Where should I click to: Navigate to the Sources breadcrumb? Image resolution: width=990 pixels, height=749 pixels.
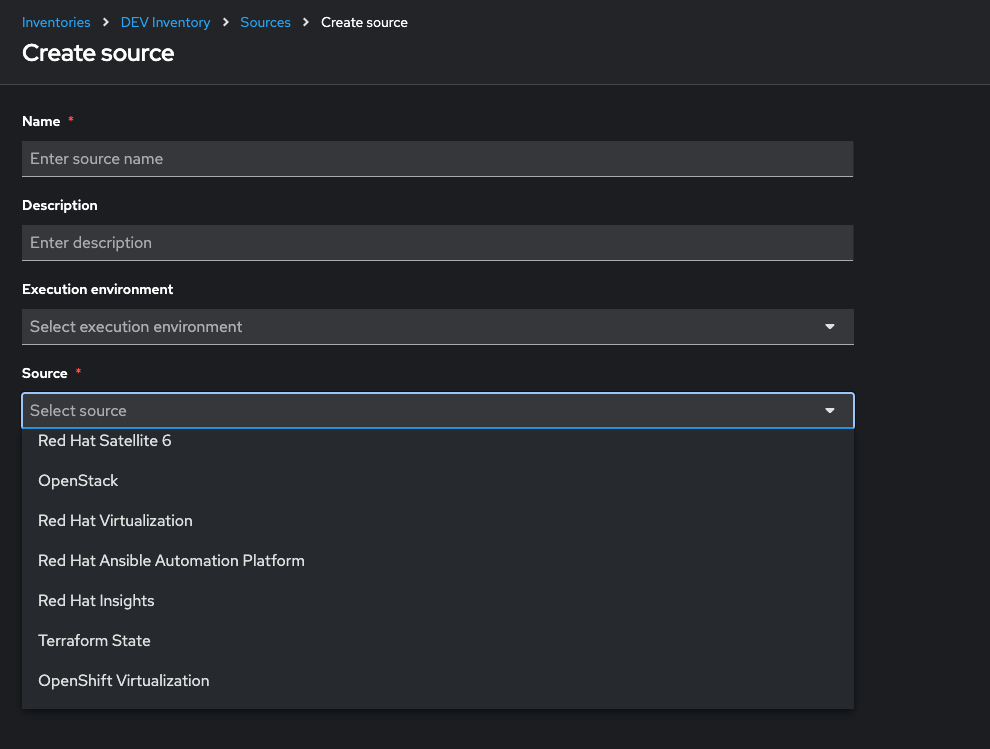click(265, 22)
